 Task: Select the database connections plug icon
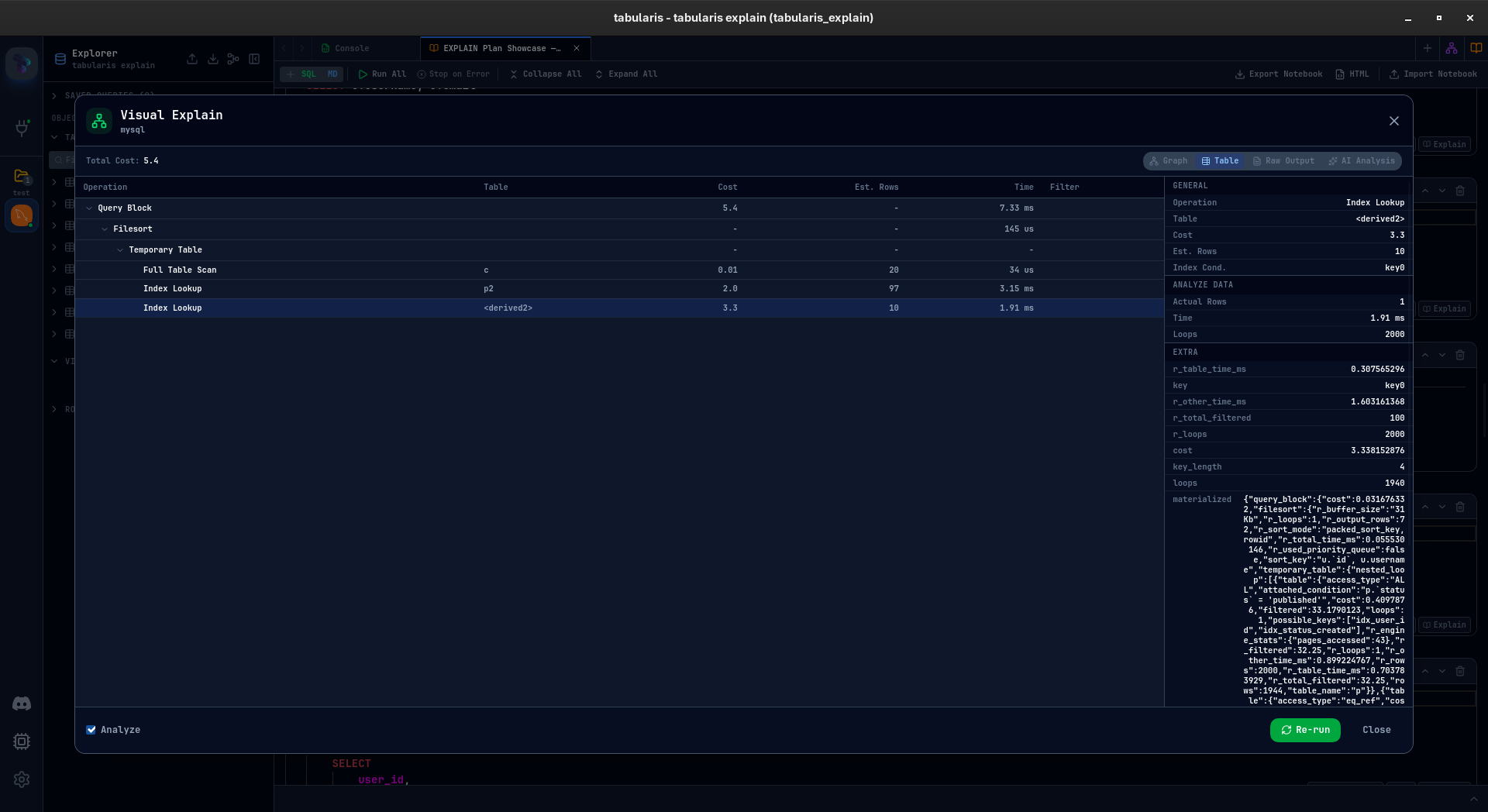point(22,129)
